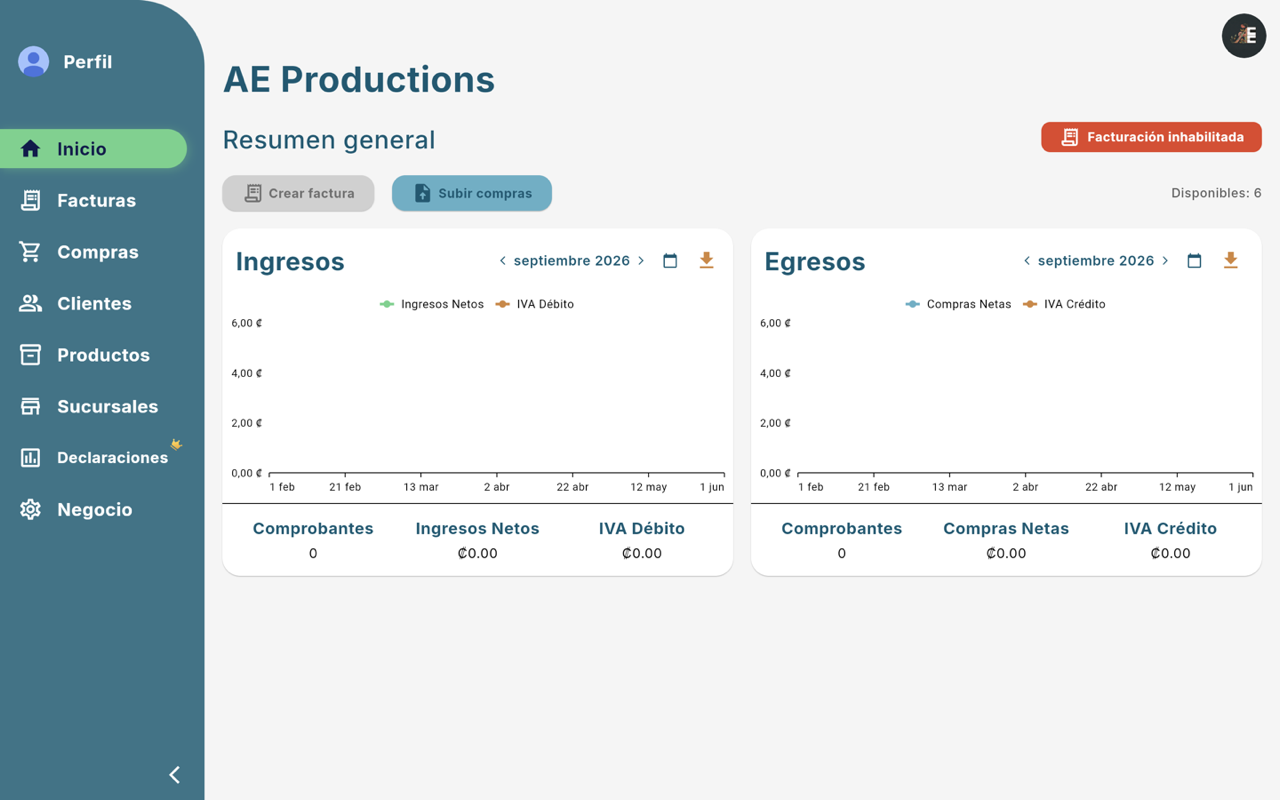The height and width of the screenshot is (800, 1280).
Task: Click the receipt icon beside Facturas
Action: pos(31,200)
